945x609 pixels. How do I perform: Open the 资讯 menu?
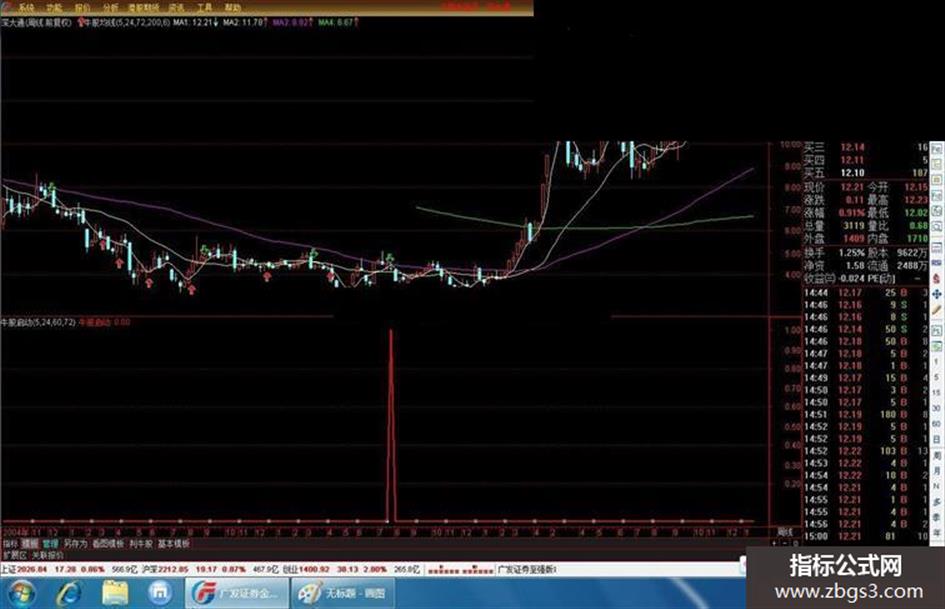tap(177, 7)
